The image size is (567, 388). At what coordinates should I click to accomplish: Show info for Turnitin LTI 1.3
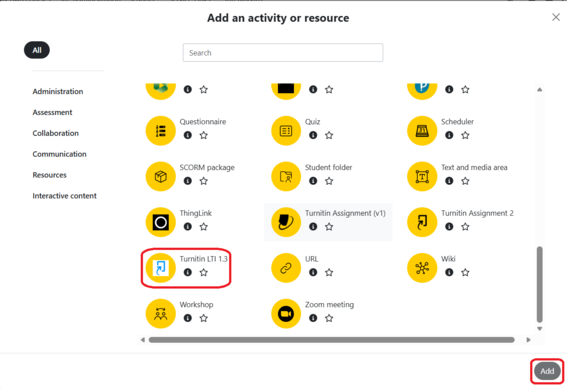click(x=187, y=272)
